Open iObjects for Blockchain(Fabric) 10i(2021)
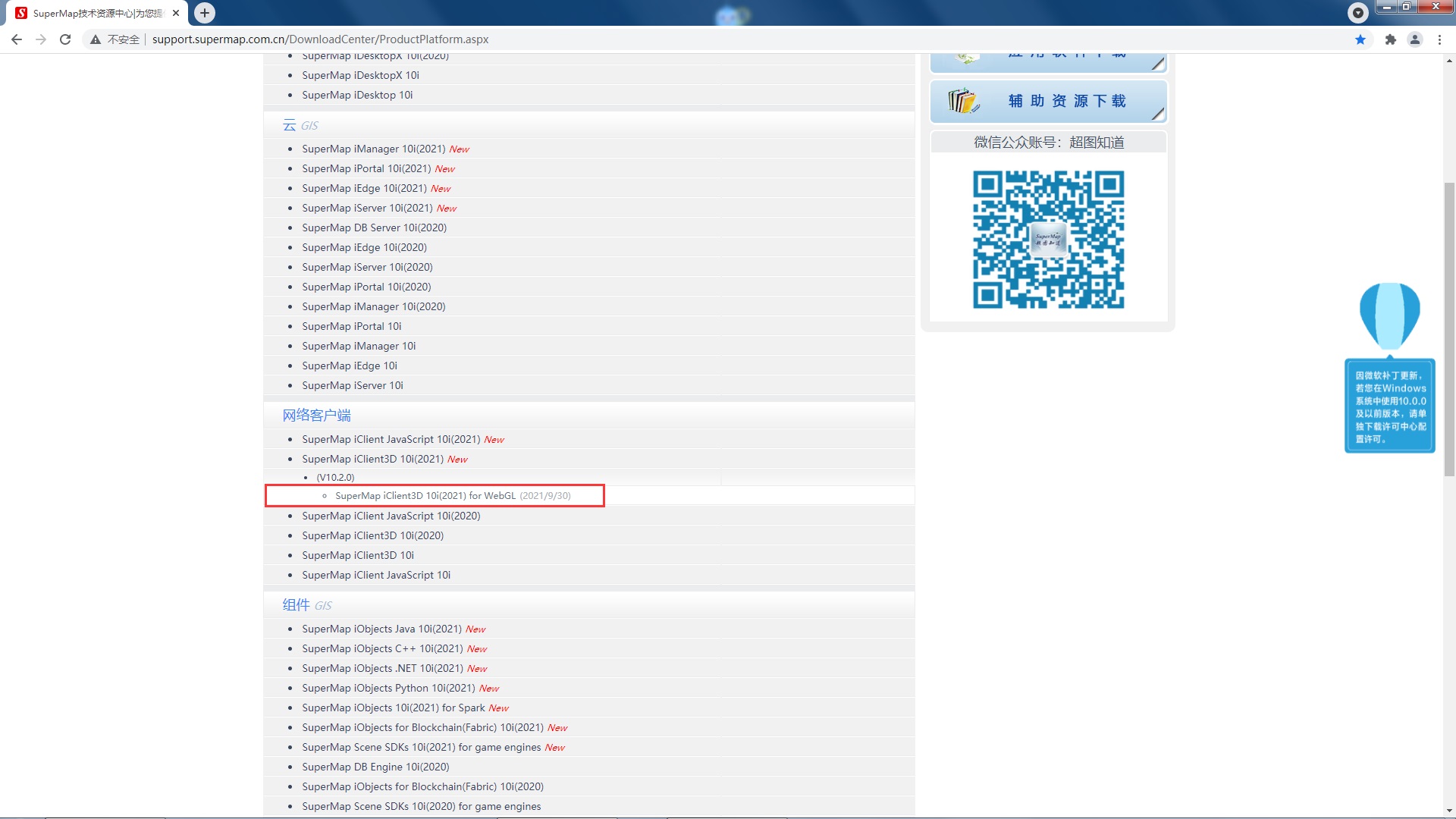The height and width of the screenshot is (819, 1456). (422, 727)
